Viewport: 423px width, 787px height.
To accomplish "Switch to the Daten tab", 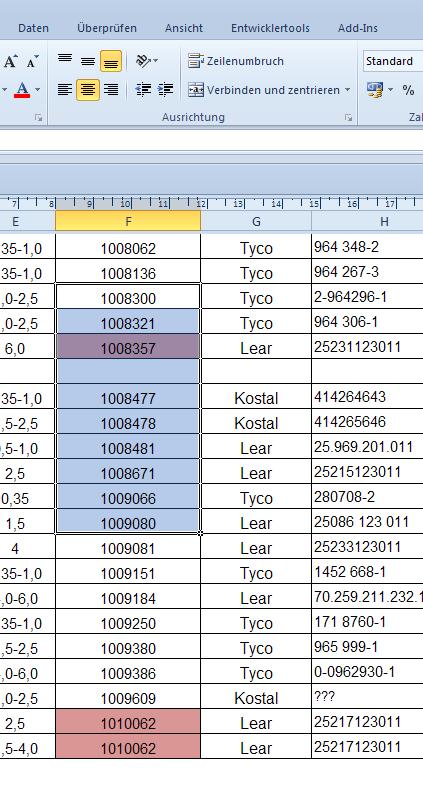I will tap(34, 28).
